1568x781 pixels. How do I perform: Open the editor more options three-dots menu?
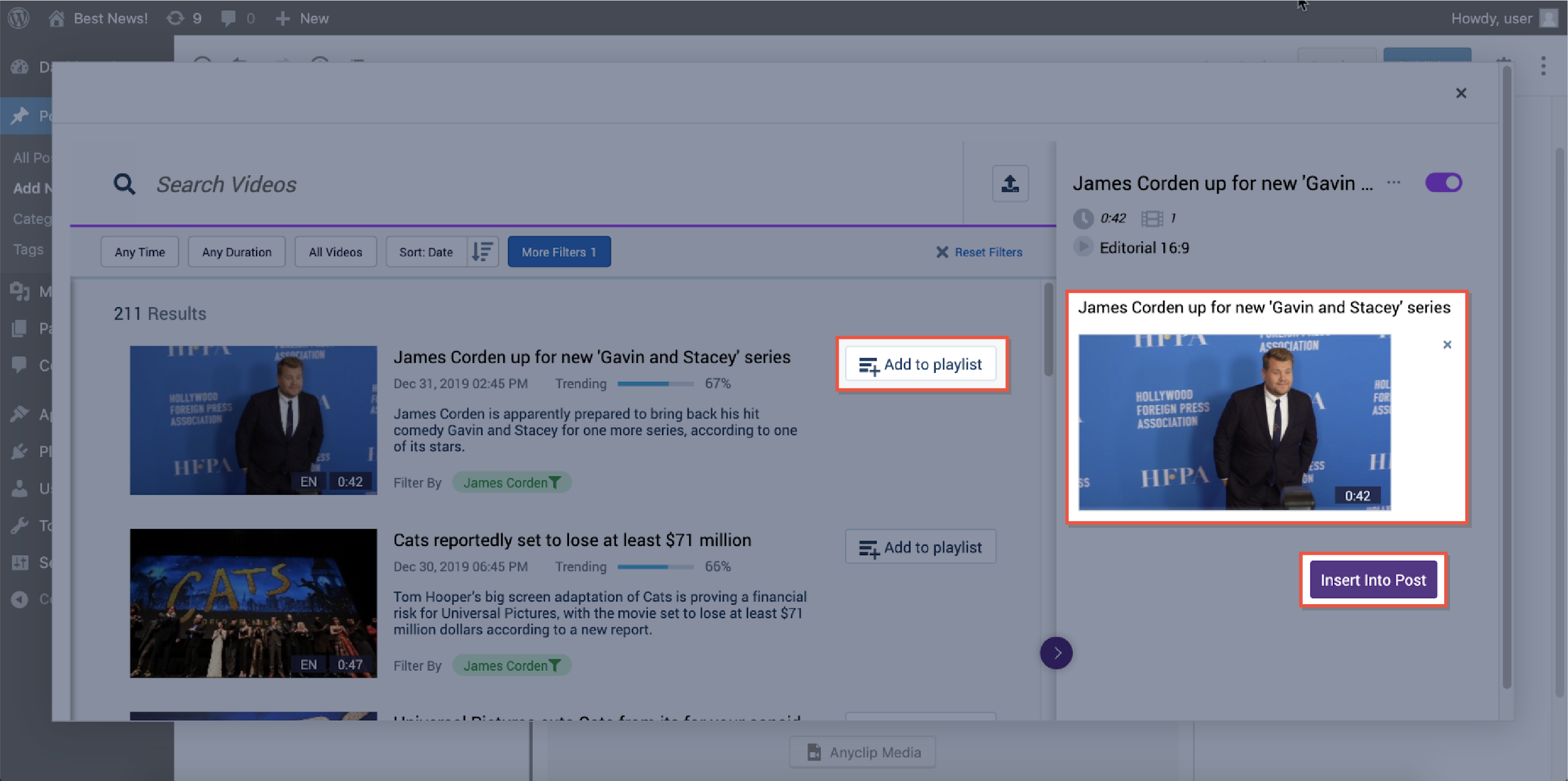pos(1543,66)
